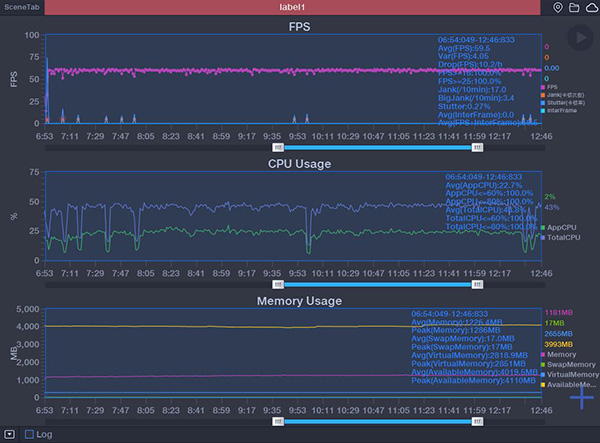The height and width of the screenshot is (443, 600).
Task: Click the Memory Usage chart title
Action: (x=299, y=300)
